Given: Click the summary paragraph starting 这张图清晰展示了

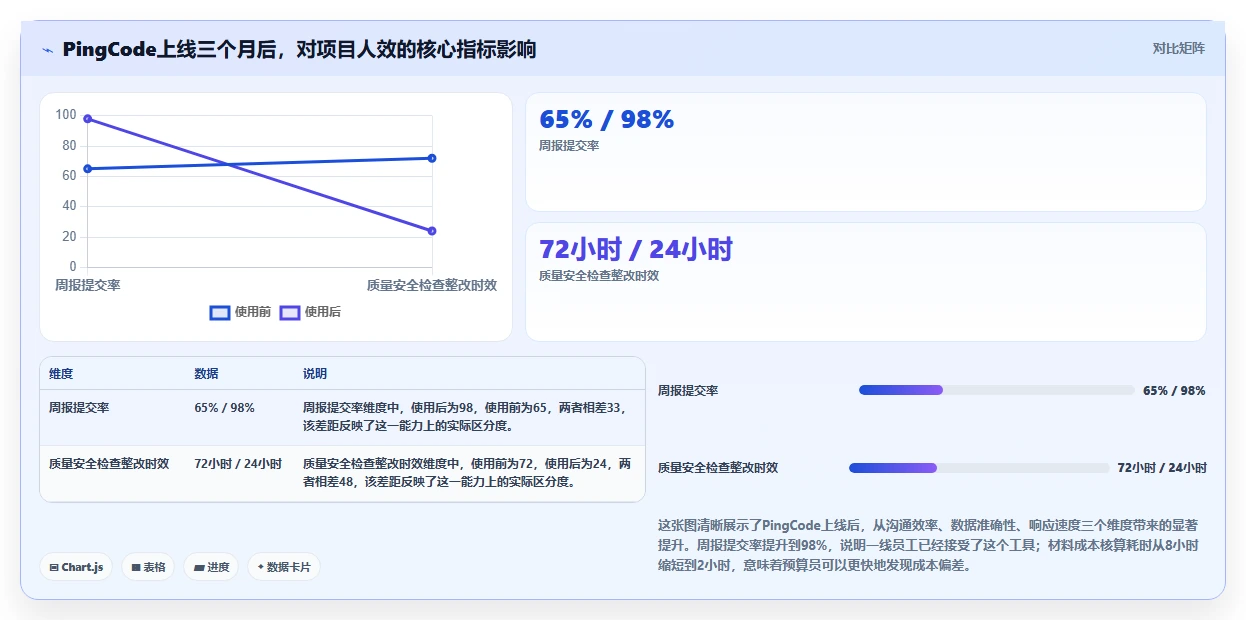Looking at the screenshot, I should tap(928, 545).
